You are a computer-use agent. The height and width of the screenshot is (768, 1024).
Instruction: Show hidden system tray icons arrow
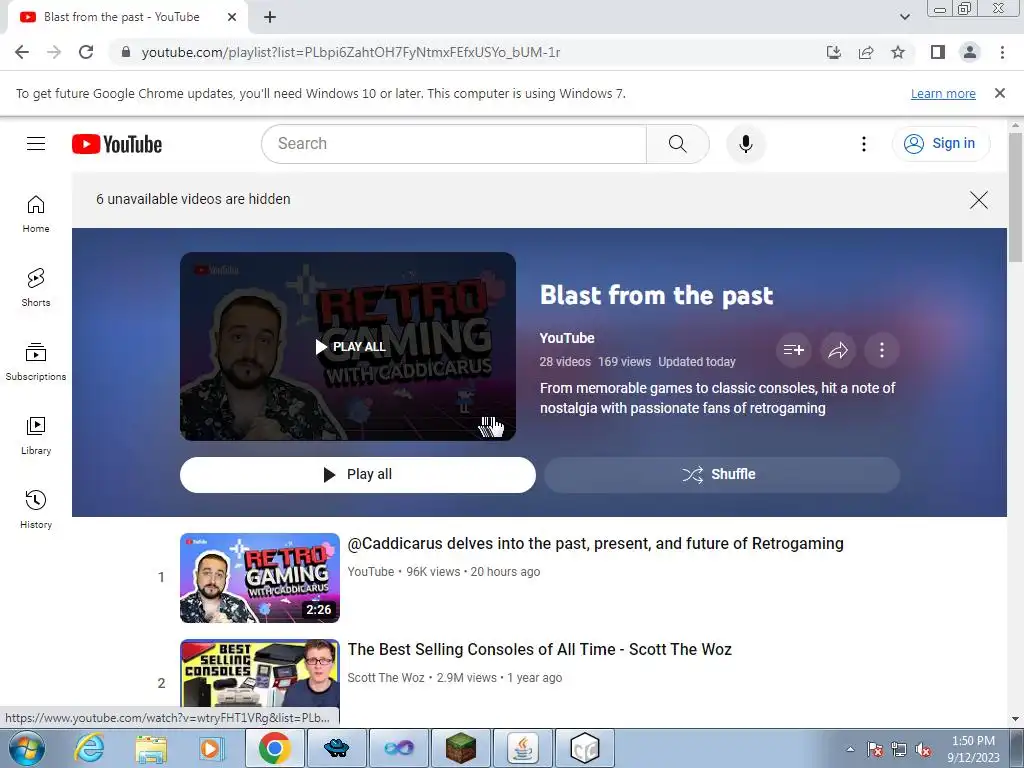(850, 749)
